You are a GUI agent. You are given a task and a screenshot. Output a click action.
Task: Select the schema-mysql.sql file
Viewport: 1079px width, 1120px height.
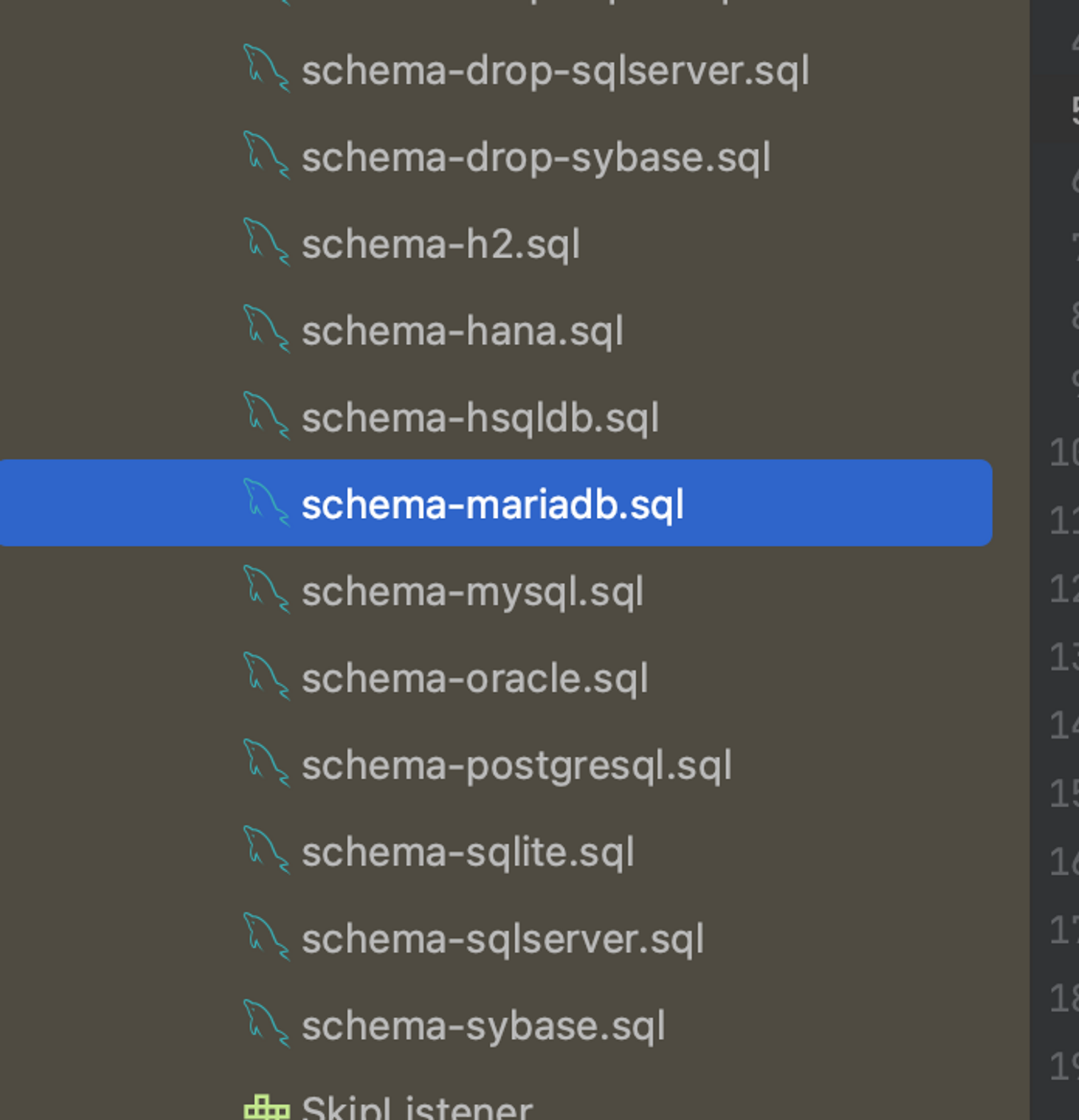473,592
